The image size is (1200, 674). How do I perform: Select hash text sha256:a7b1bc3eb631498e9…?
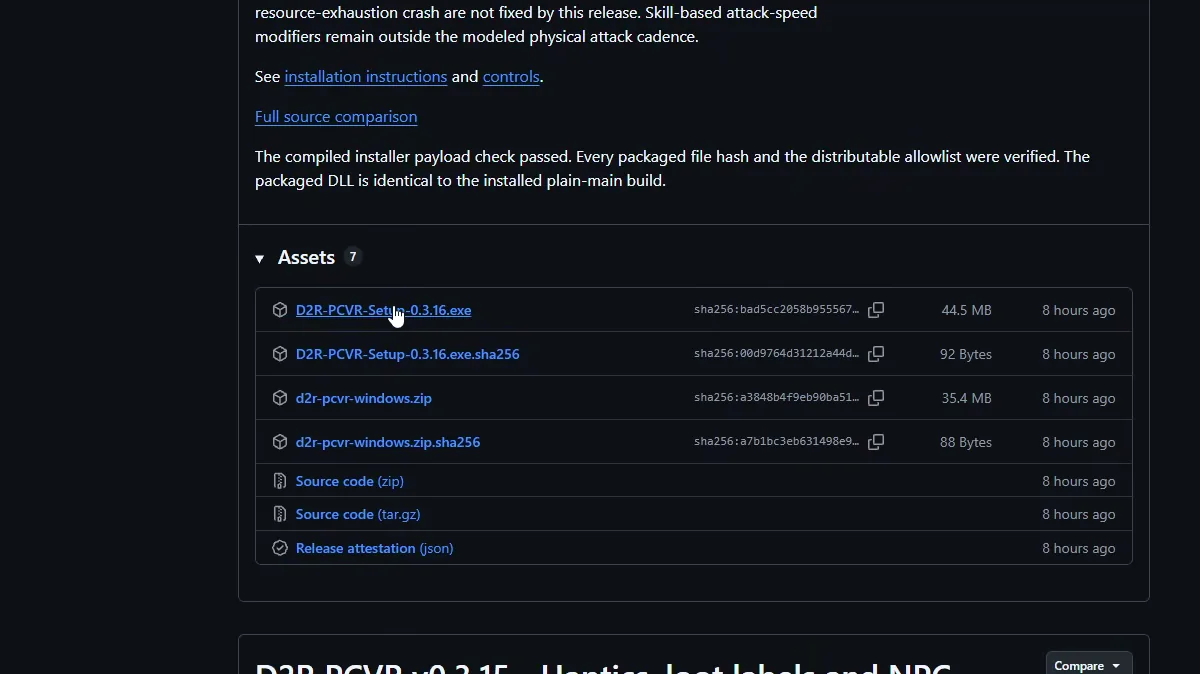coord(776,442)
